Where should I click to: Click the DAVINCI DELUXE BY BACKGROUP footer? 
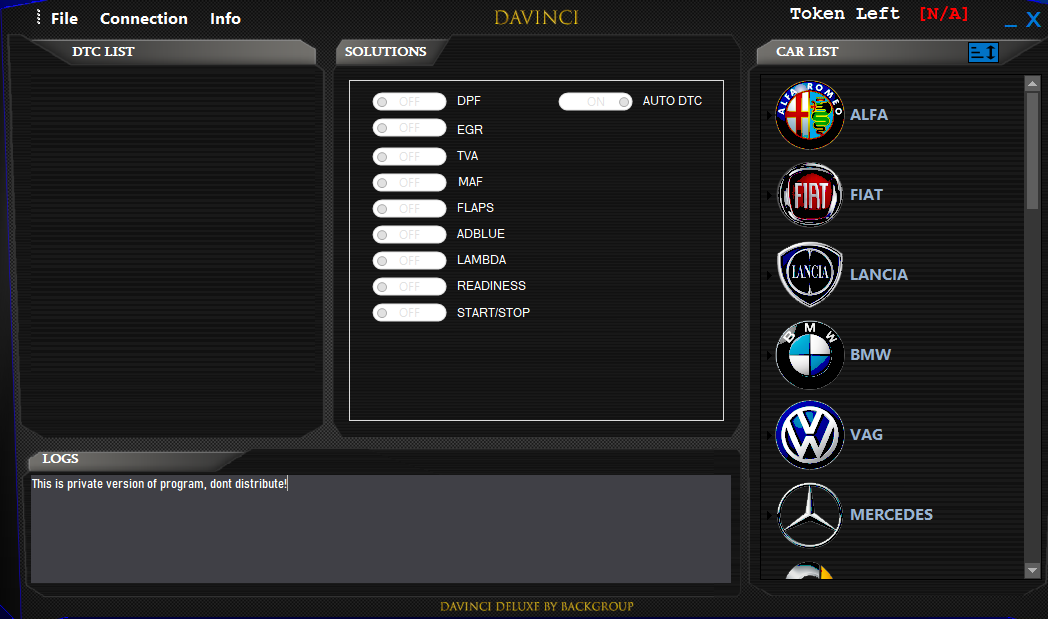[537, 606]
